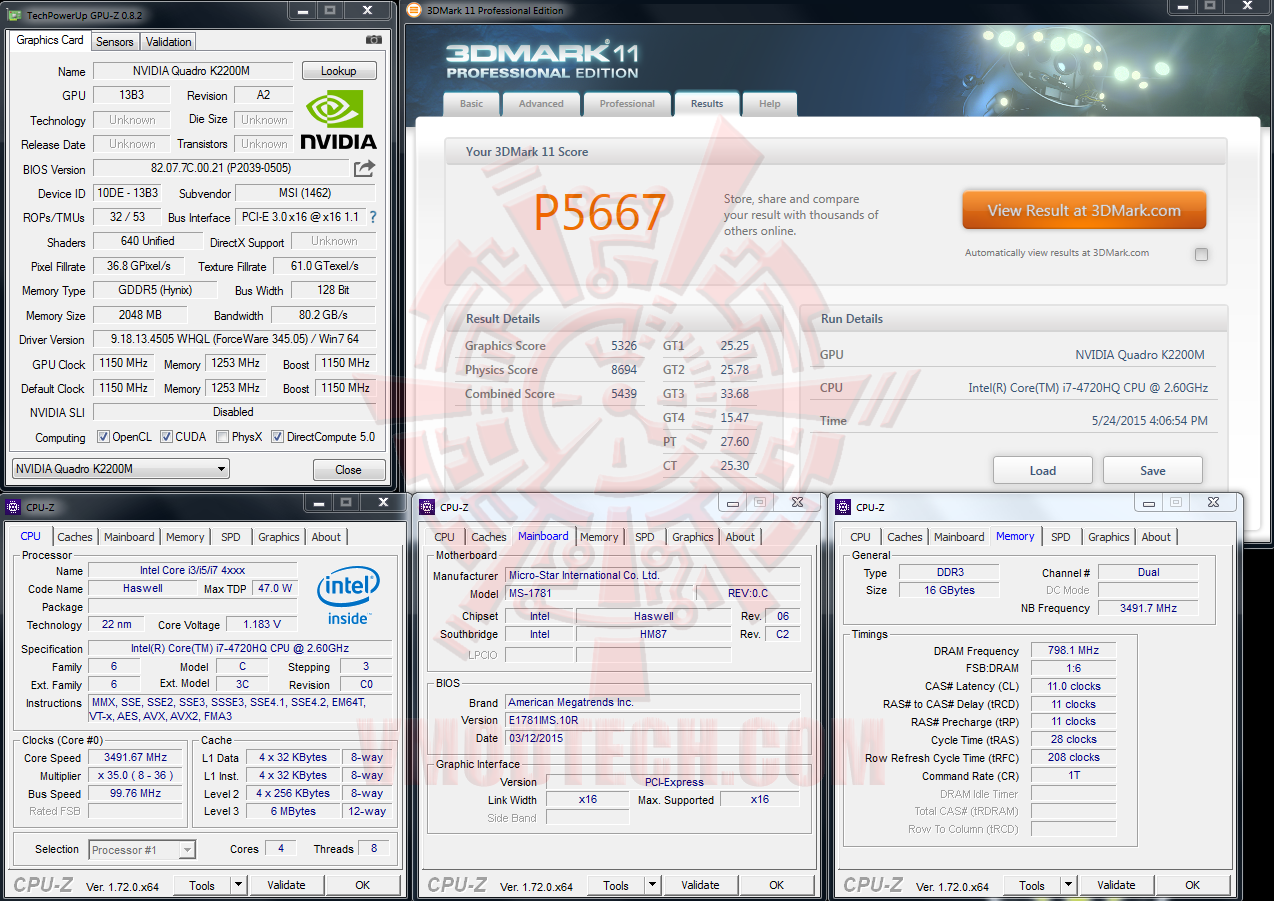Click the BIOS version share/export icon
This screenshot has height=901, width=1274.
coord(364,168)
